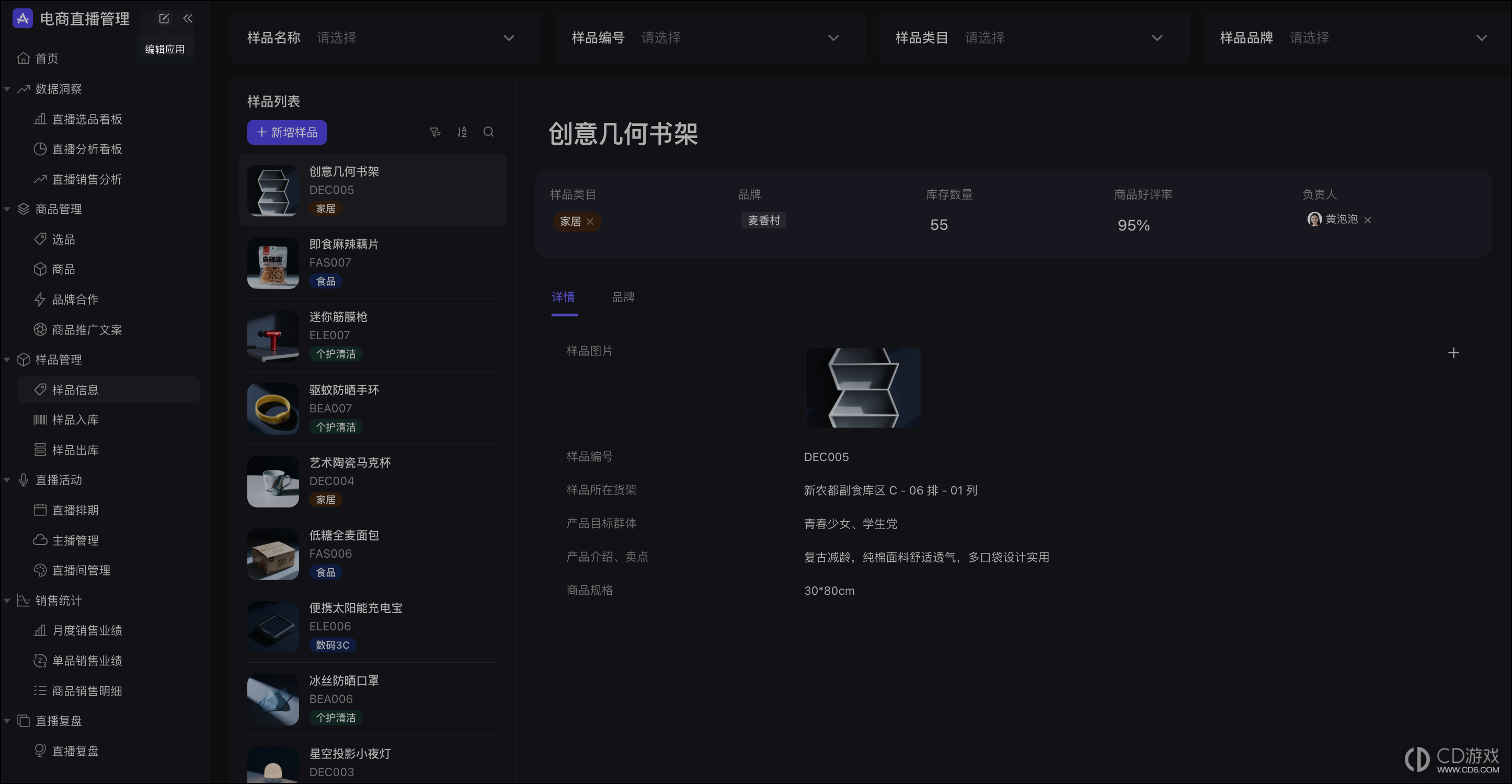1512x784 pixels.
Task: Collapse the 商品管理 section
Action: pos(7,210)
